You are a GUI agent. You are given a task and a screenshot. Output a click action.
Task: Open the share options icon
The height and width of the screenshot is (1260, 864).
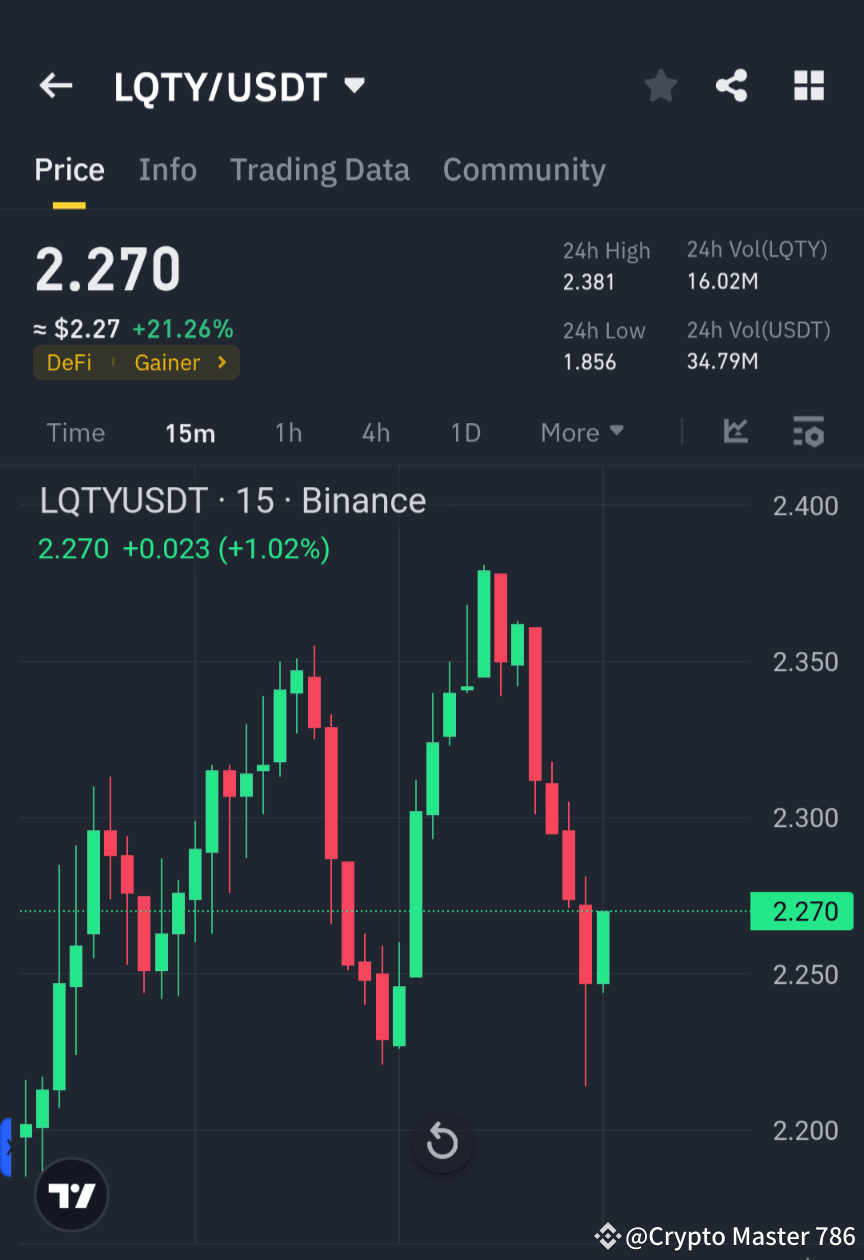click(x=732, y=86)
